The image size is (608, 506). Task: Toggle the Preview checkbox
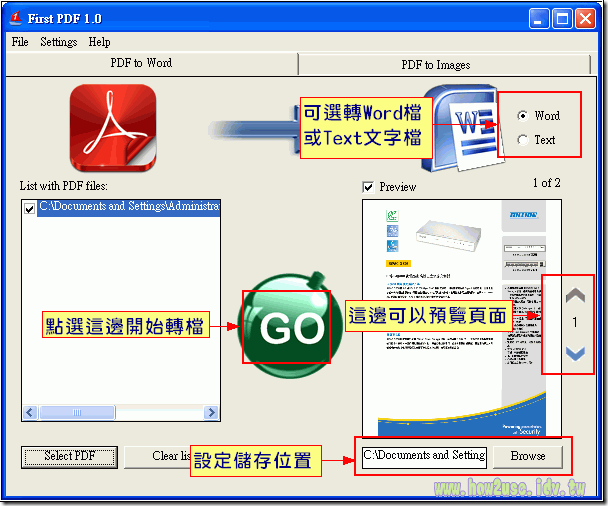pyautogui.click(x=369, y=187)
